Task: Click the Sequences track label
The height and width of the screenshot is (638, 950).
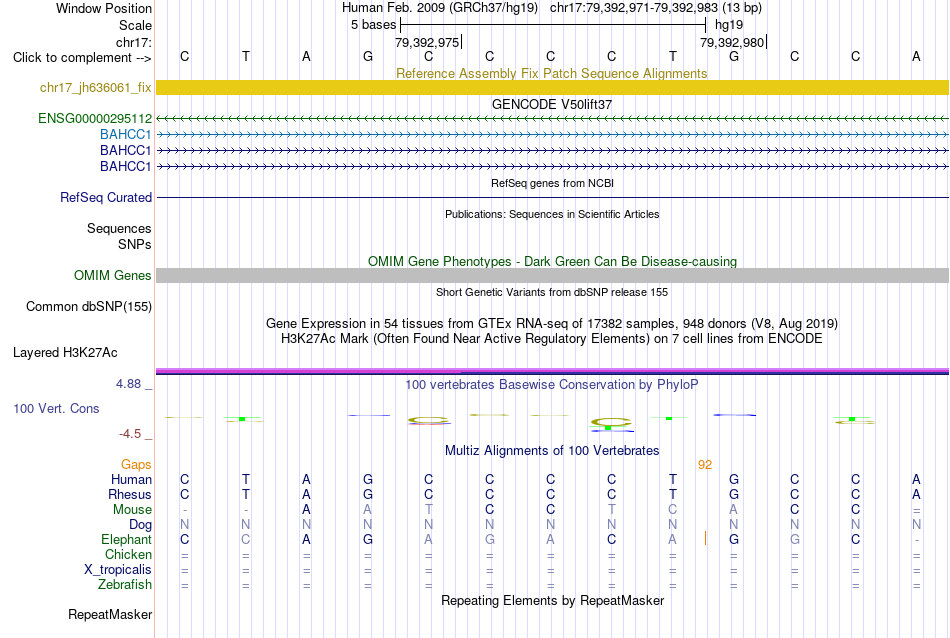Action: pos(119,228)
